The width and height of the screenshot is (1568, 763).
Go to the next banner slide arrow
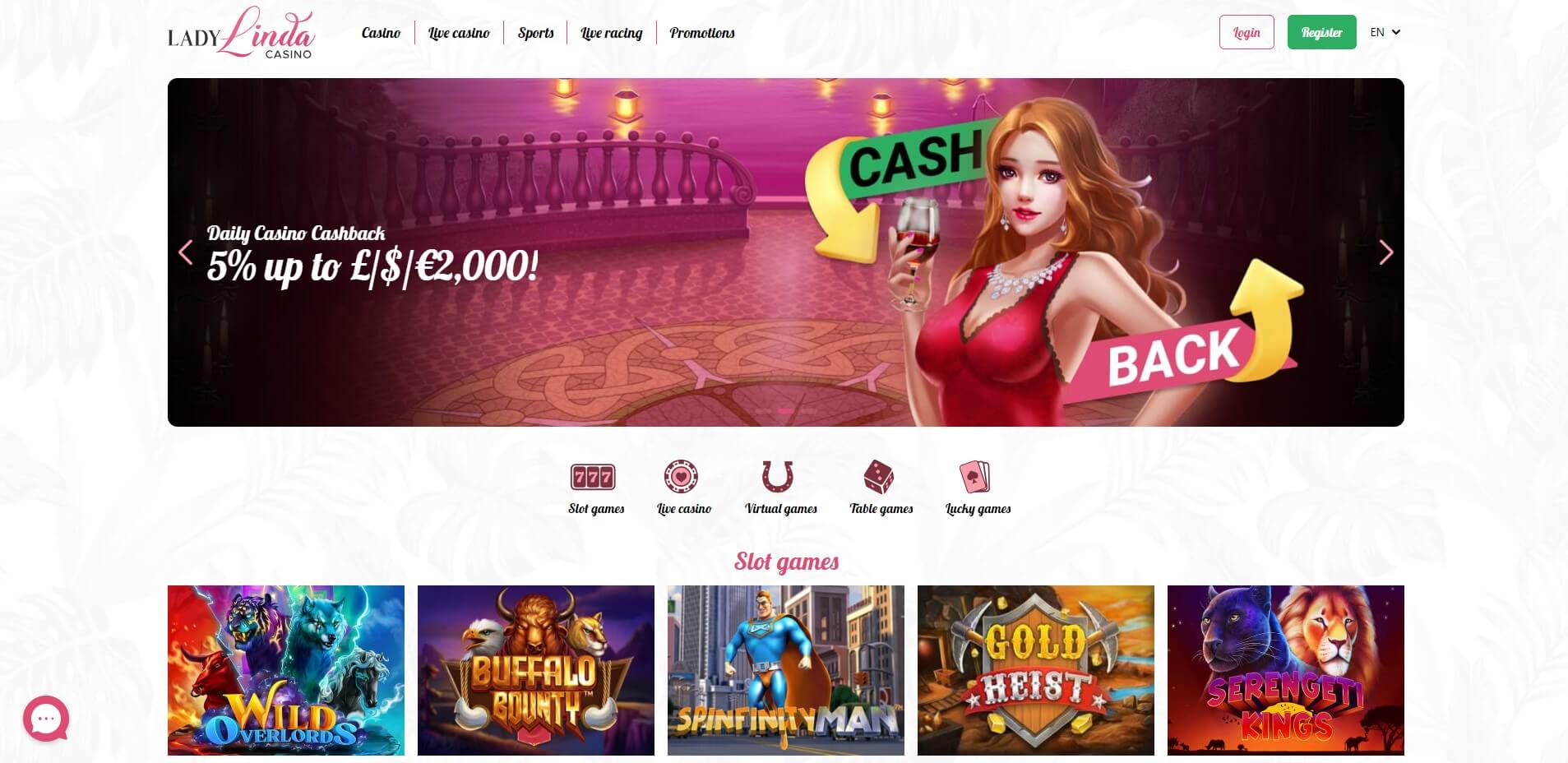[x=1385, y=252]
